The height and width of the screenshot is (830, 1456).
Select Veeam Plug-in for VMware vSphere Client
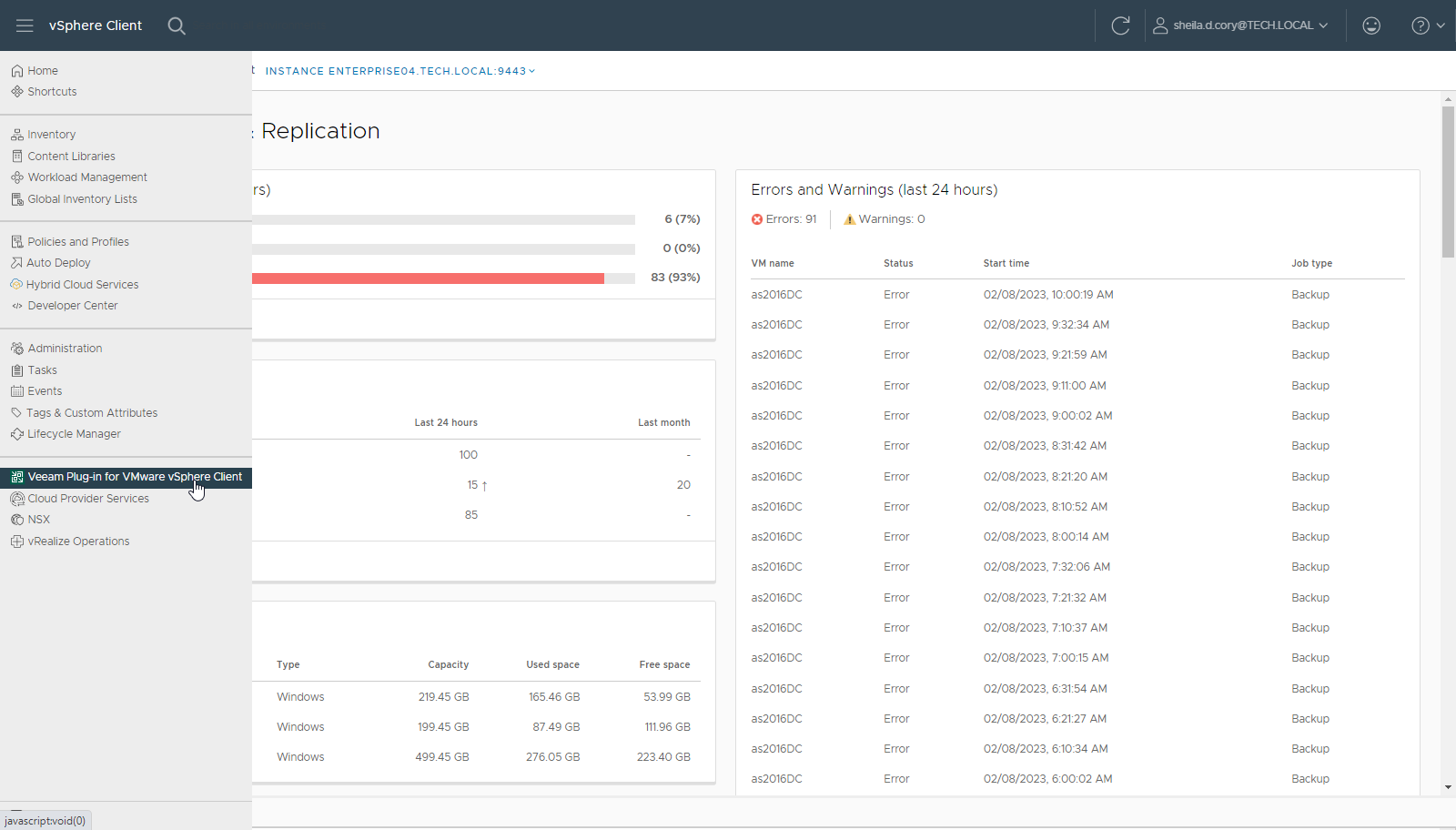tap(135, 477)
